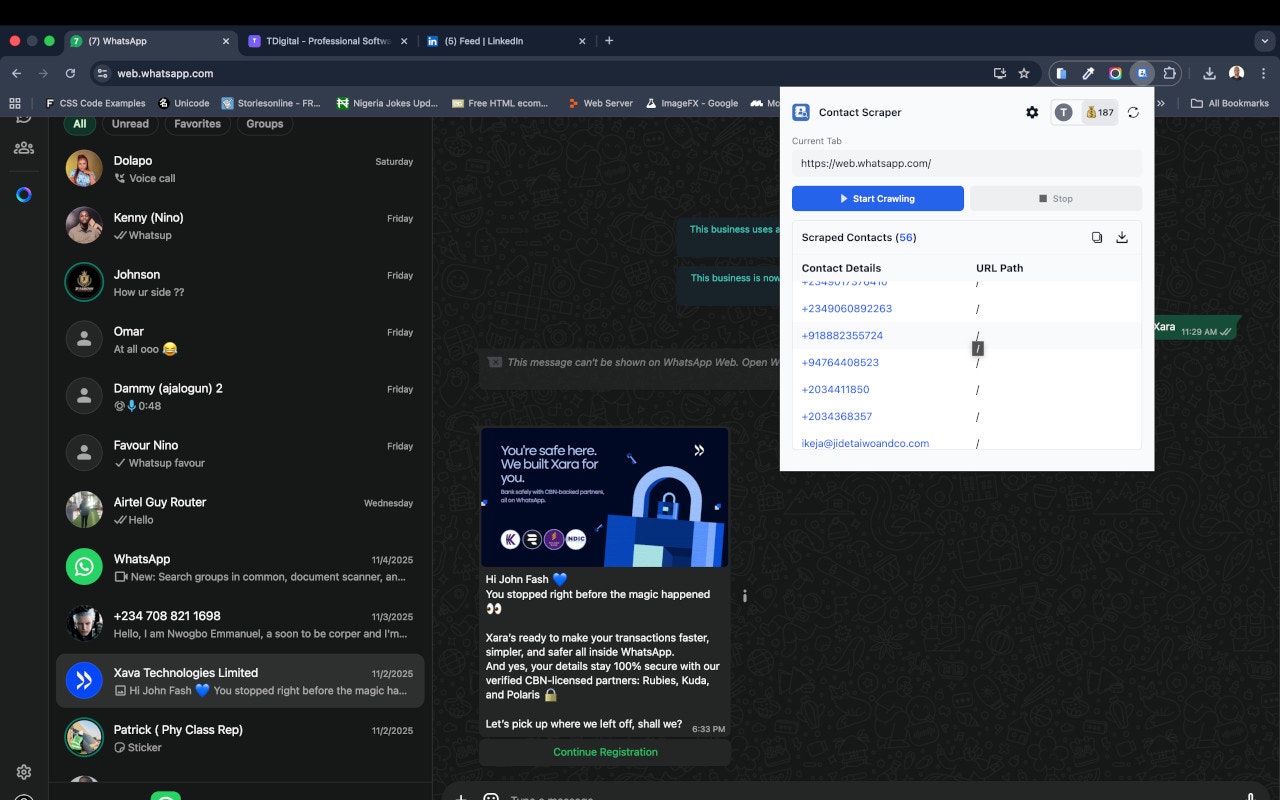Click the Current Tab URL field
Viewport: 1280px width, 800px height.
pyautogui.click(x=967, y=163)
